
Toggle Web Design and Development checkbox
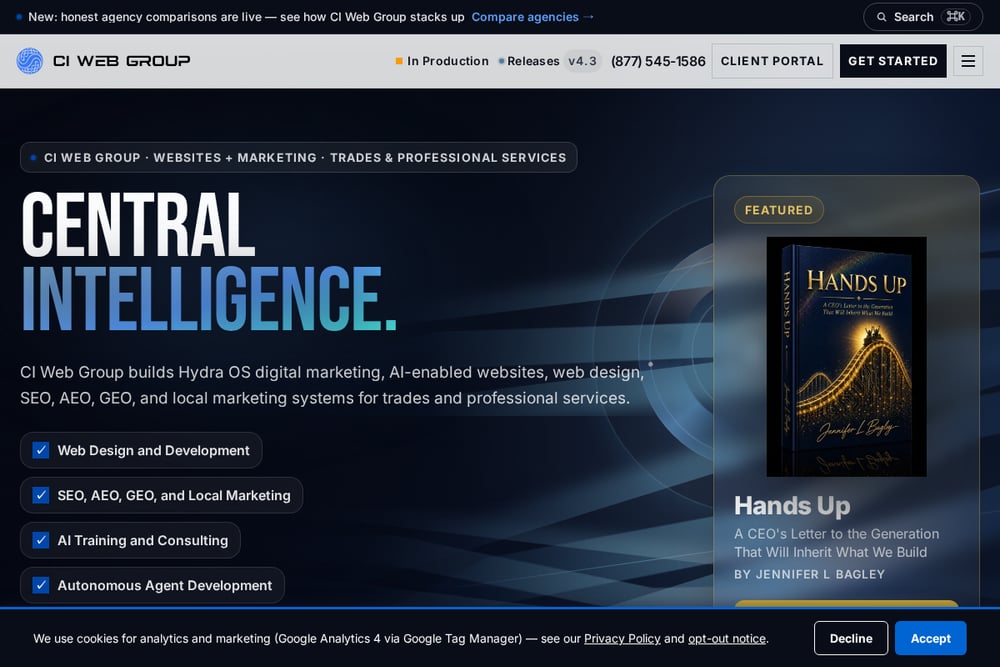tap(41, 450)
